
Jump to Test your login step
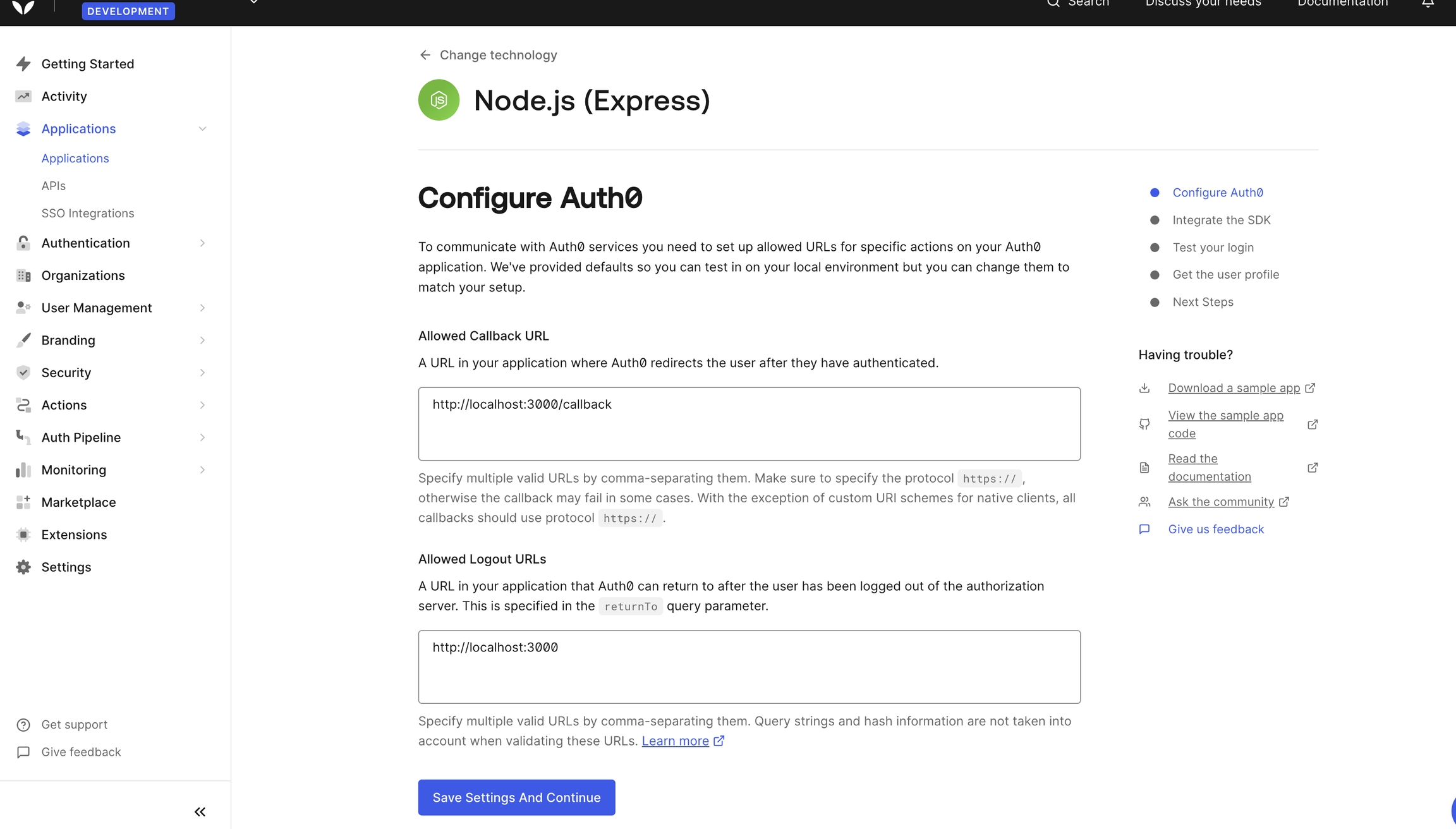pyautogui.click(x=1213, y=247)
